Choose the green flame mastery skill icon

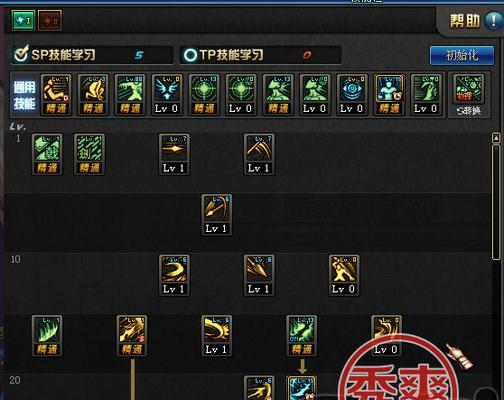(47, 336)
